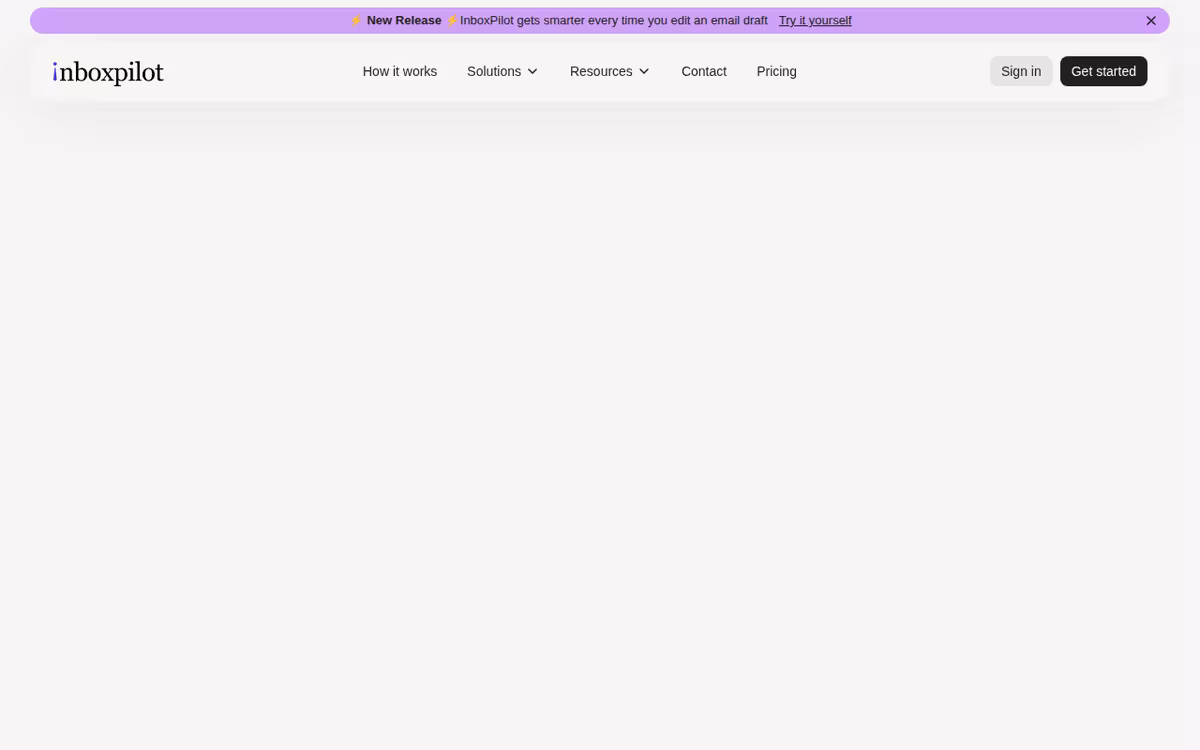Viewport: 1200px width, 750px height.
Task: Click the 'New Release' banner label
Action: [404, 20]
